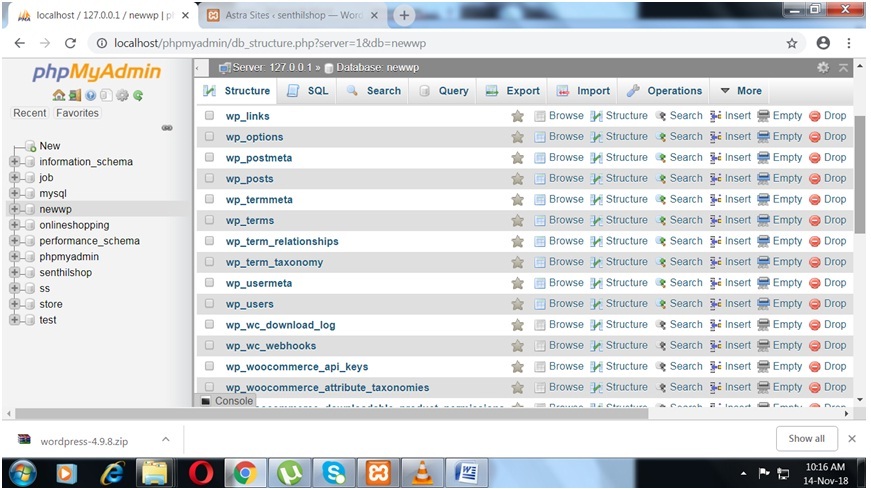Click the green reload navigation panel icon

[x=138, y=95]
